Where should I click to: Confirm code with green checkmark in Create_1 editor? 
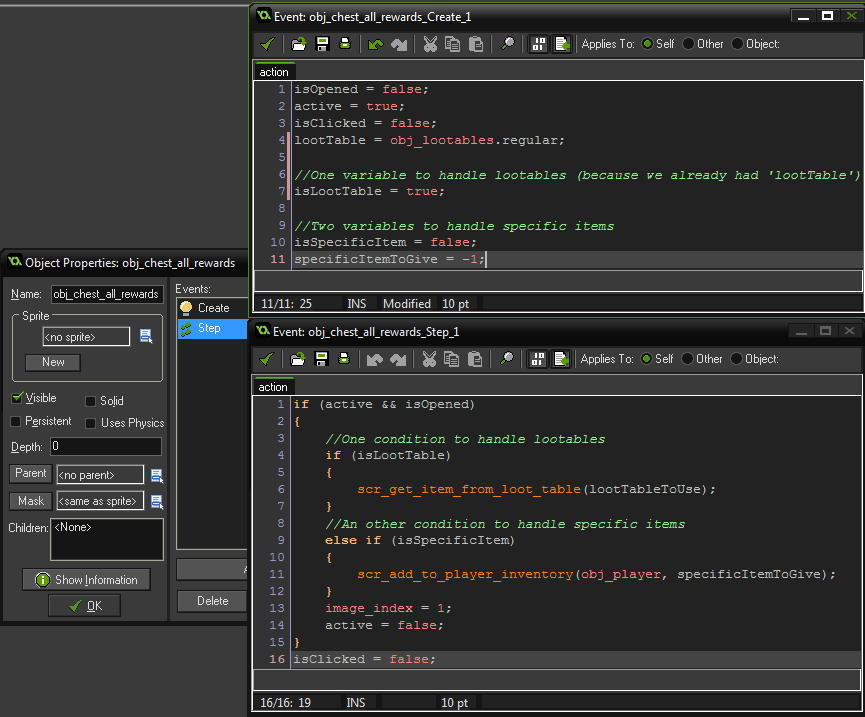tap(268, 44)
